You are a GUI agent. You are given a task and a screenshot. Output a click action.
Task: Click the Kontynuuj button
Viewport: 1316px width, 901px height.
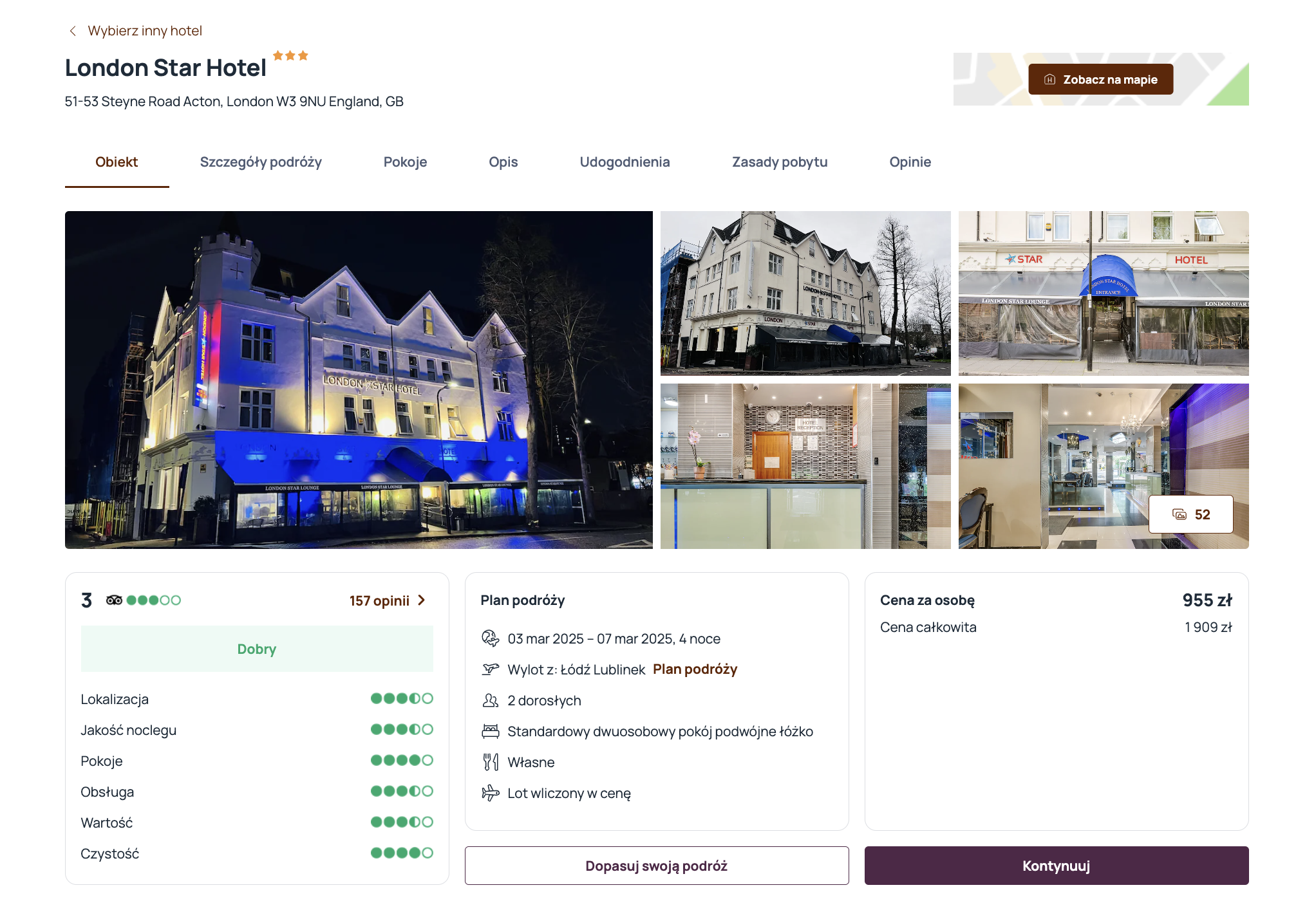[1057, 866]
